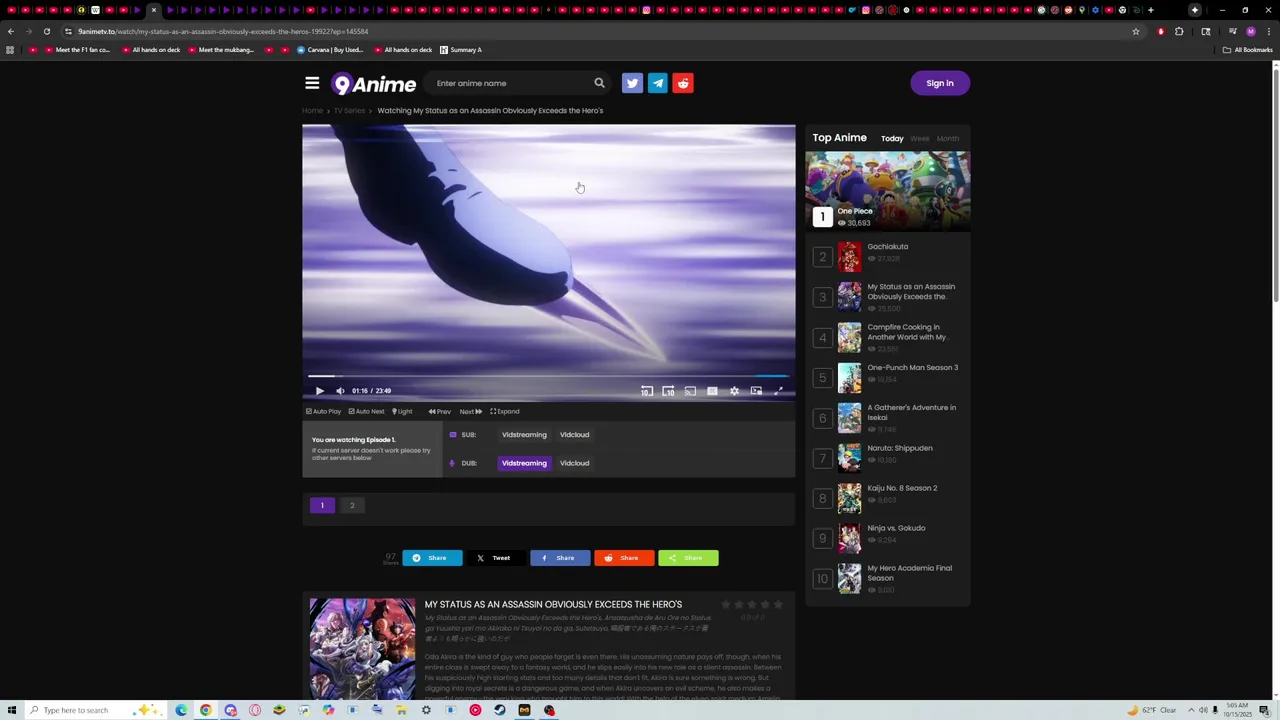The height and width of the screenshot is (720, 1280).
Task: Open Naruto: Shippuden in Top Anime
Action: (900, 448)
